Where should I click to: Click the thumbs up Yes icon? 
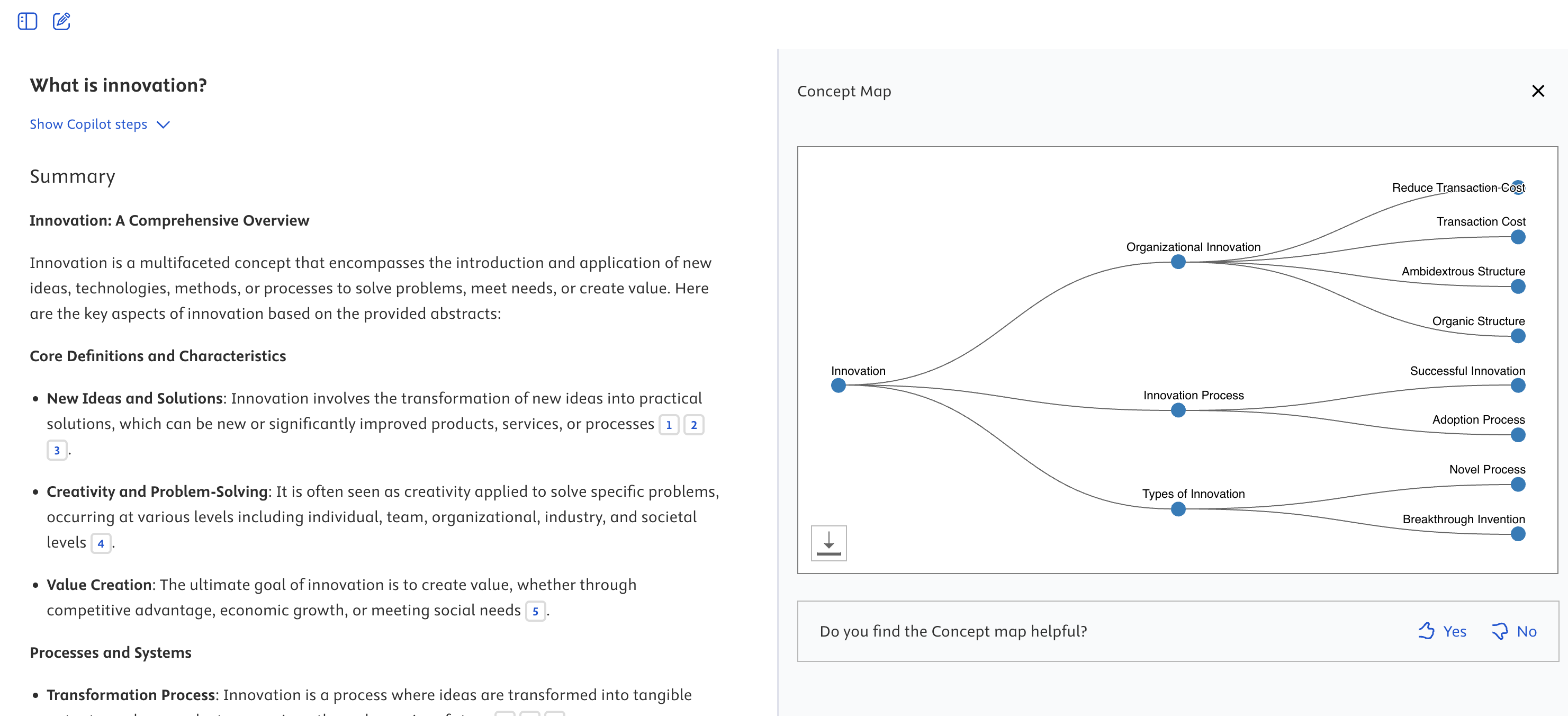click(1426, 631)
